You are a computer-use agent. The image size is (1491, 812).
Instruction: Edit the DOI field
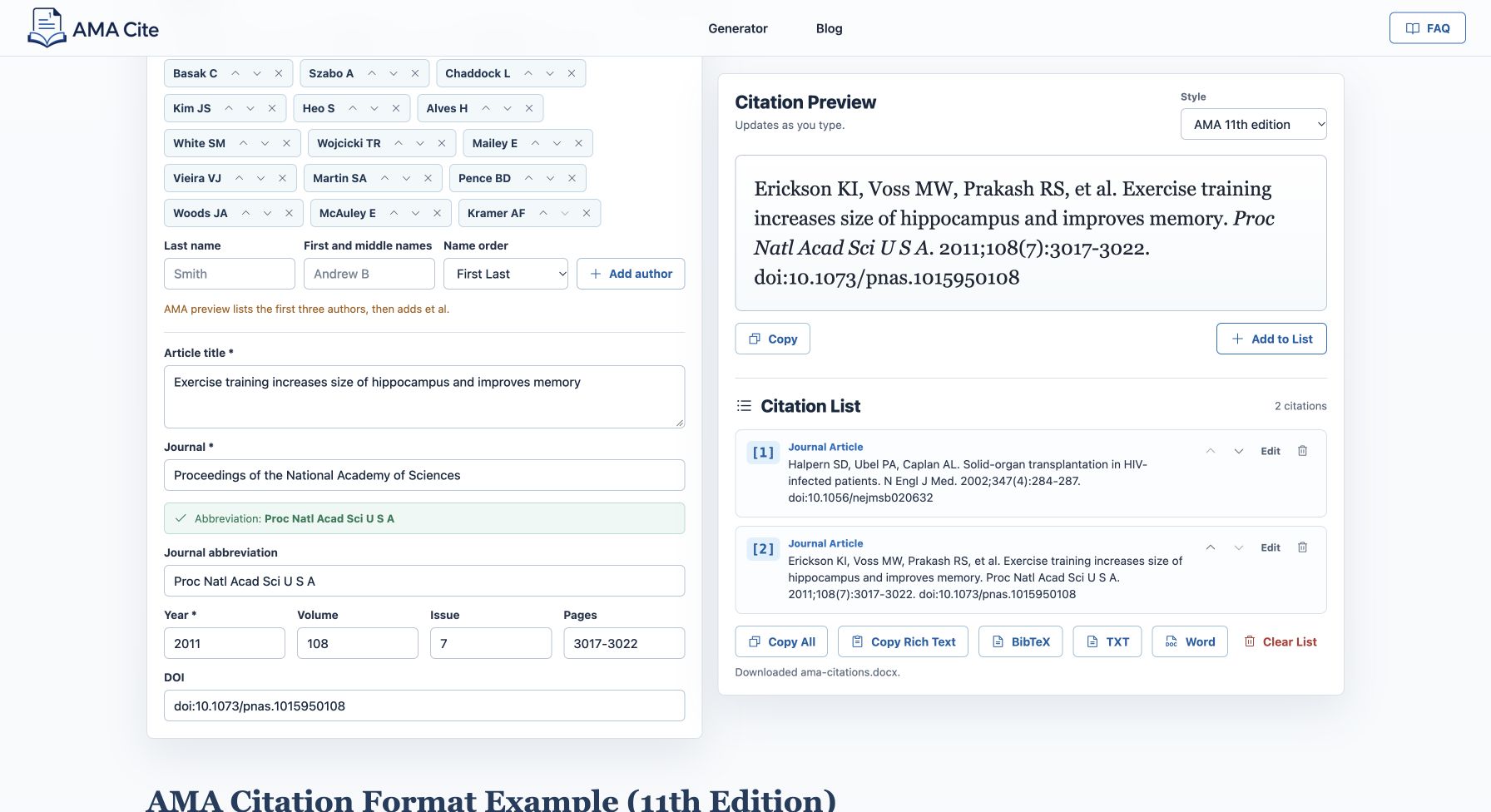pos(424,706)
